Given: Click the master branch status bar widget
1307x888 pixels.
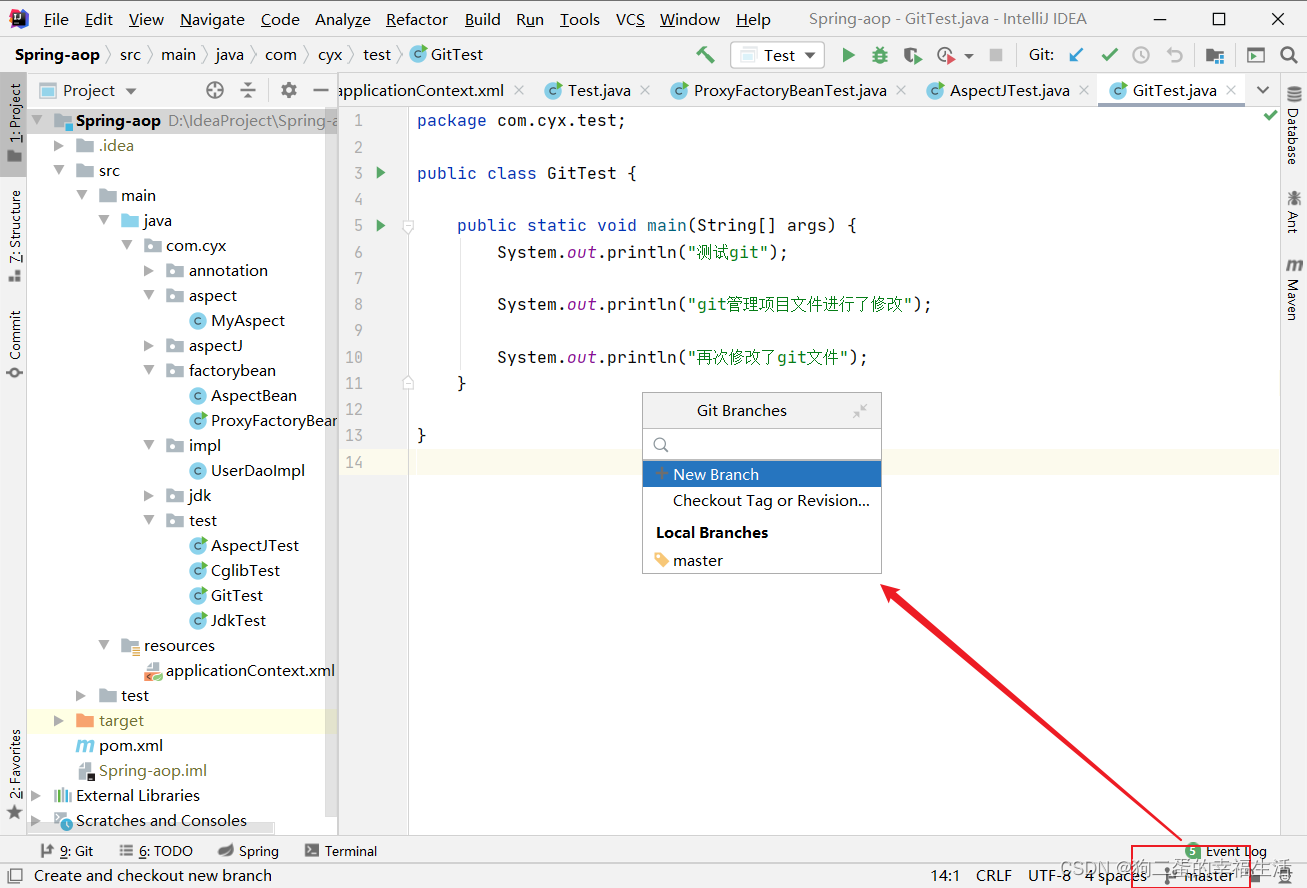Looking at the screenshot, I should coord(1199,875).
